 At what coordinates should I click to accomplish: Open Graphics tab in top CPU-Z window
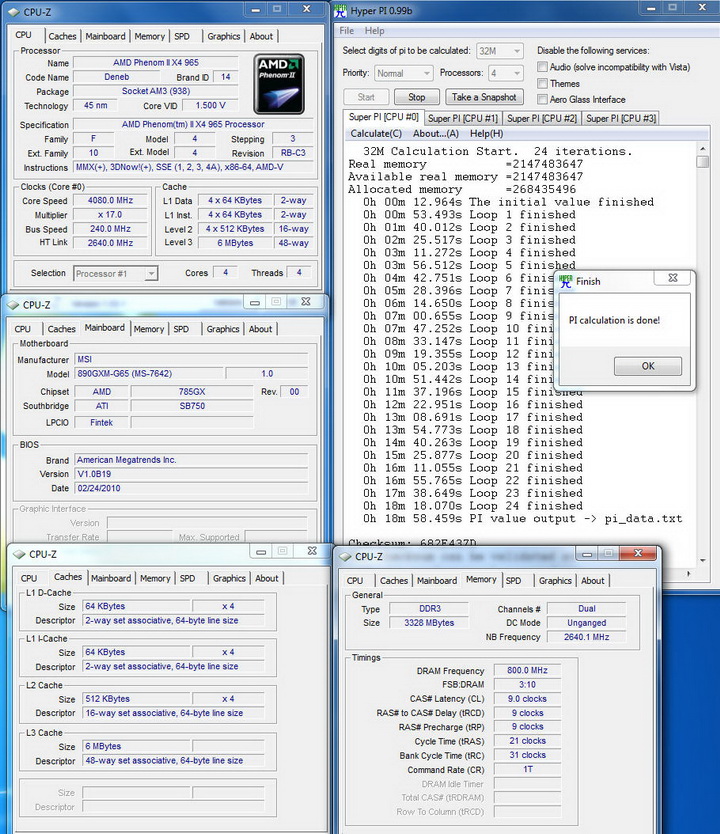(223, 36)
